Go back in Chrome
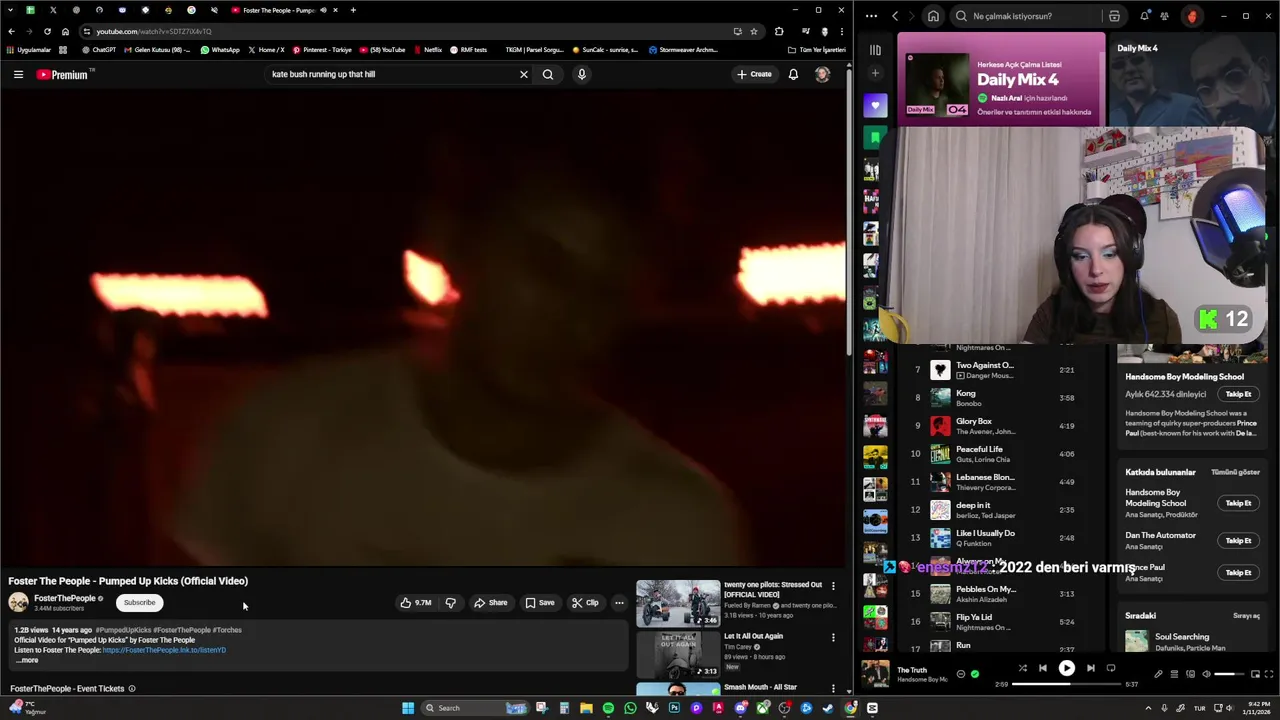The image size is (1280, 720). click(x=11, y=31)
